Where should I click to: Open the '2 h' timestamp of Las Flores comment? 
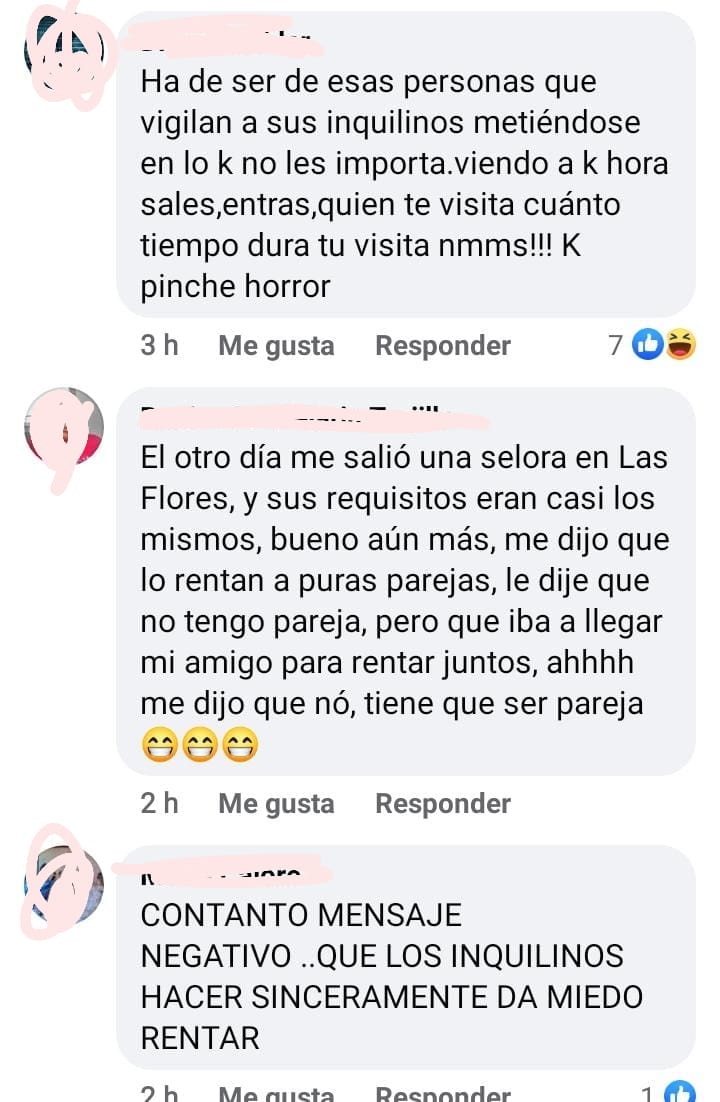[x=160, y=803]
